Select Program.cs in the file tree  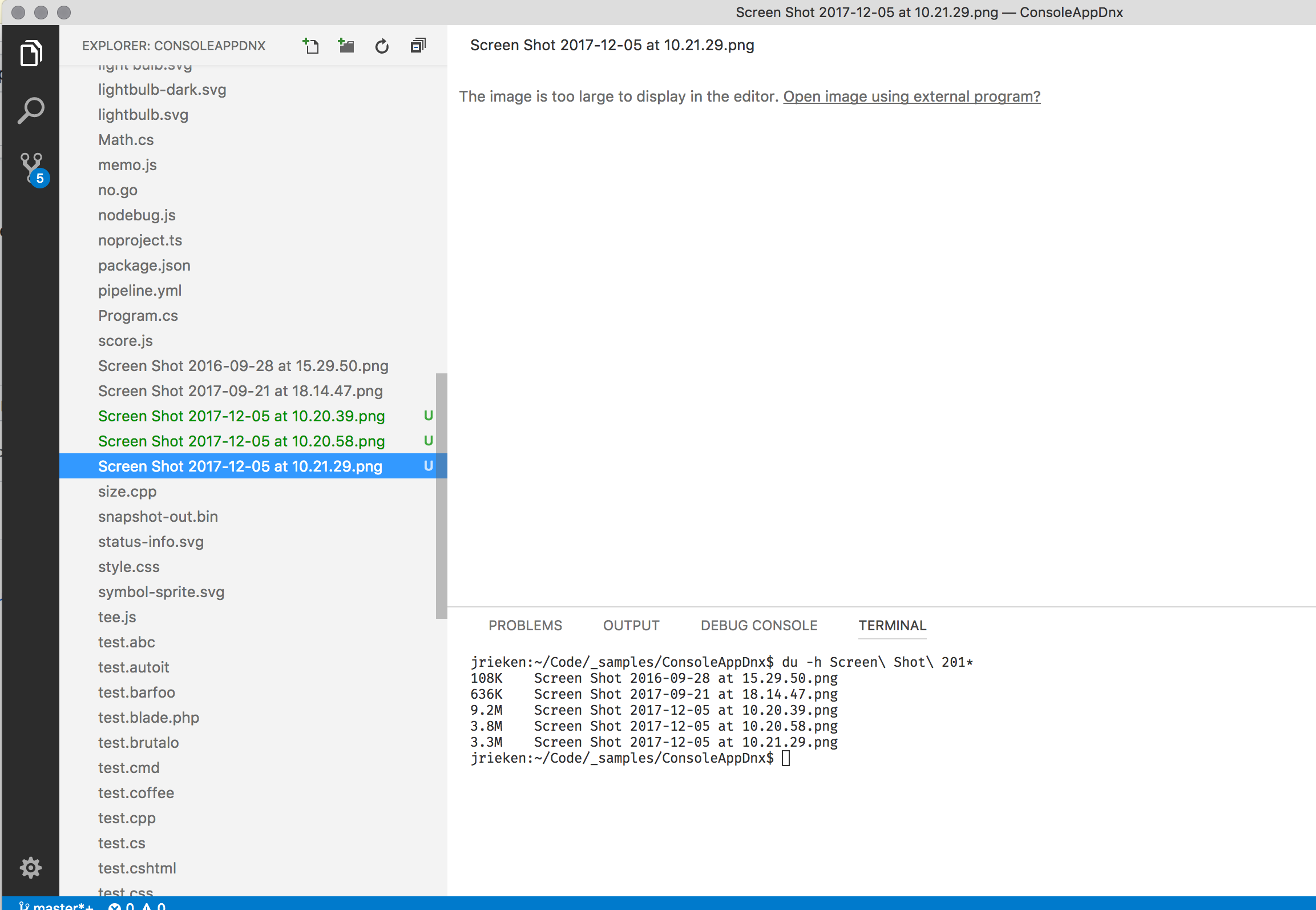click(x=138, y=315)
